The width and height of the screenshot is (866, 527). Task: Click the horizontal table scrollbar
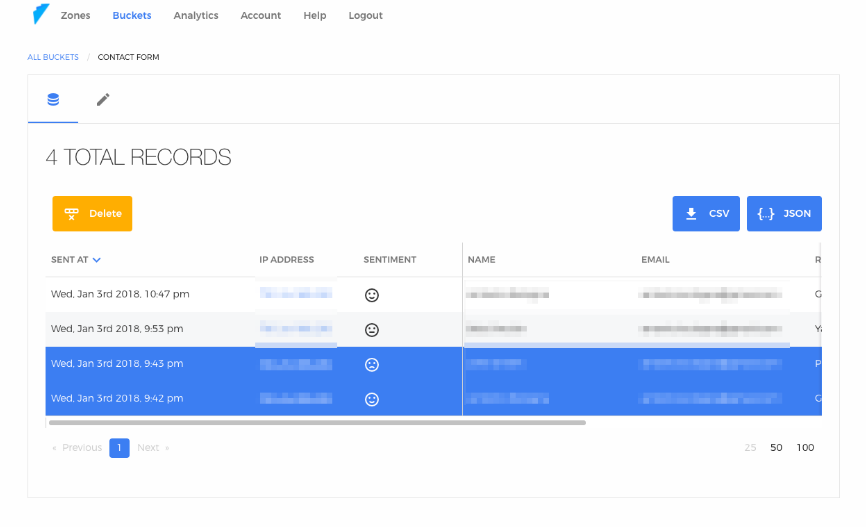tap(316, 423)
